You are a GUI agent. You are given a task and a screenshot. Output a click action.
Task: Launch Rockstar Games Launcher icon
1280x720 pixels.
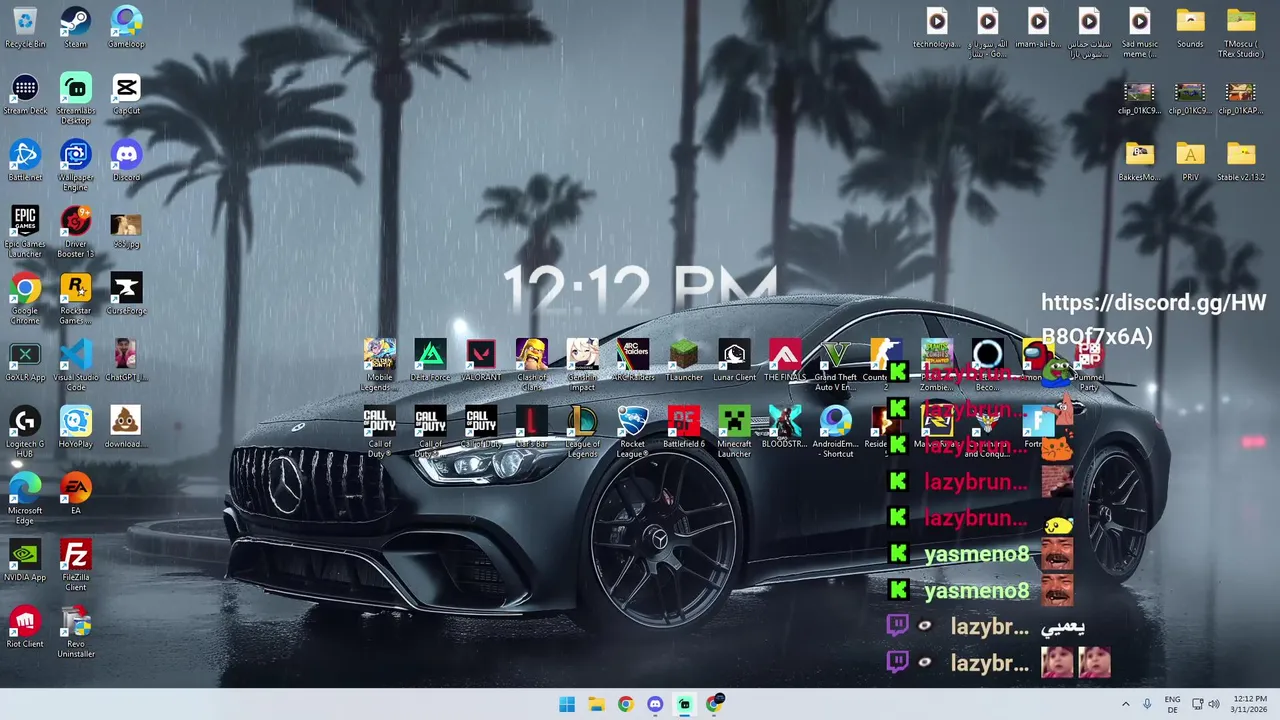click(75, 299)
